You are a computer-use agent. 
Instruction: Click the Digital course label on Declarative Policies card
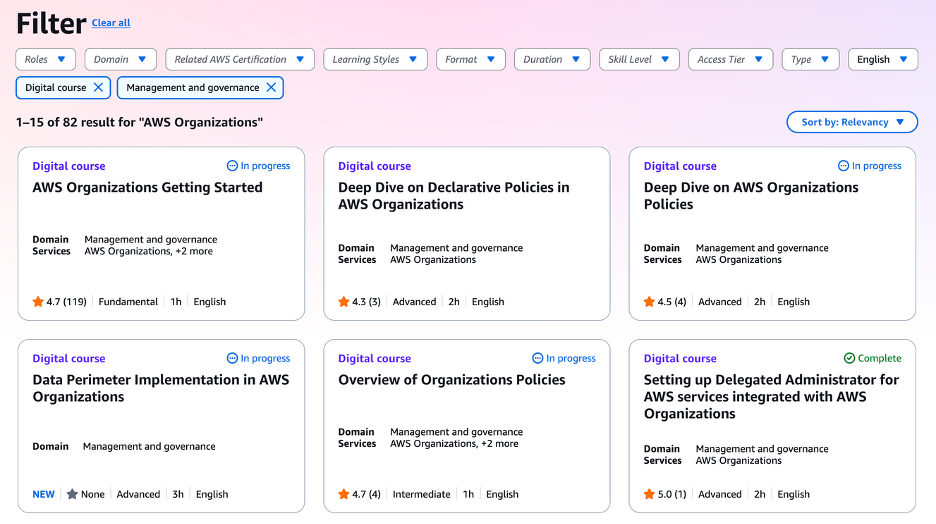click(374, 166)
